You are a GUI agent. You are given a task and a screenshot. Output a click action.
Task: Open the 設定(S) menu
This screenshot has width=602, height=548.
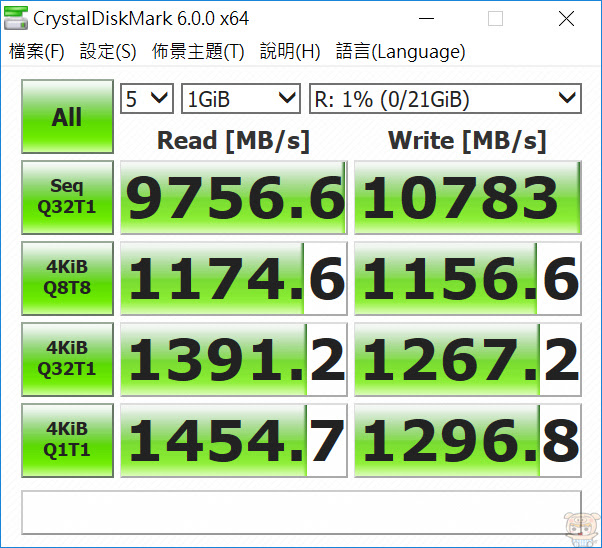tap(108, 51)
